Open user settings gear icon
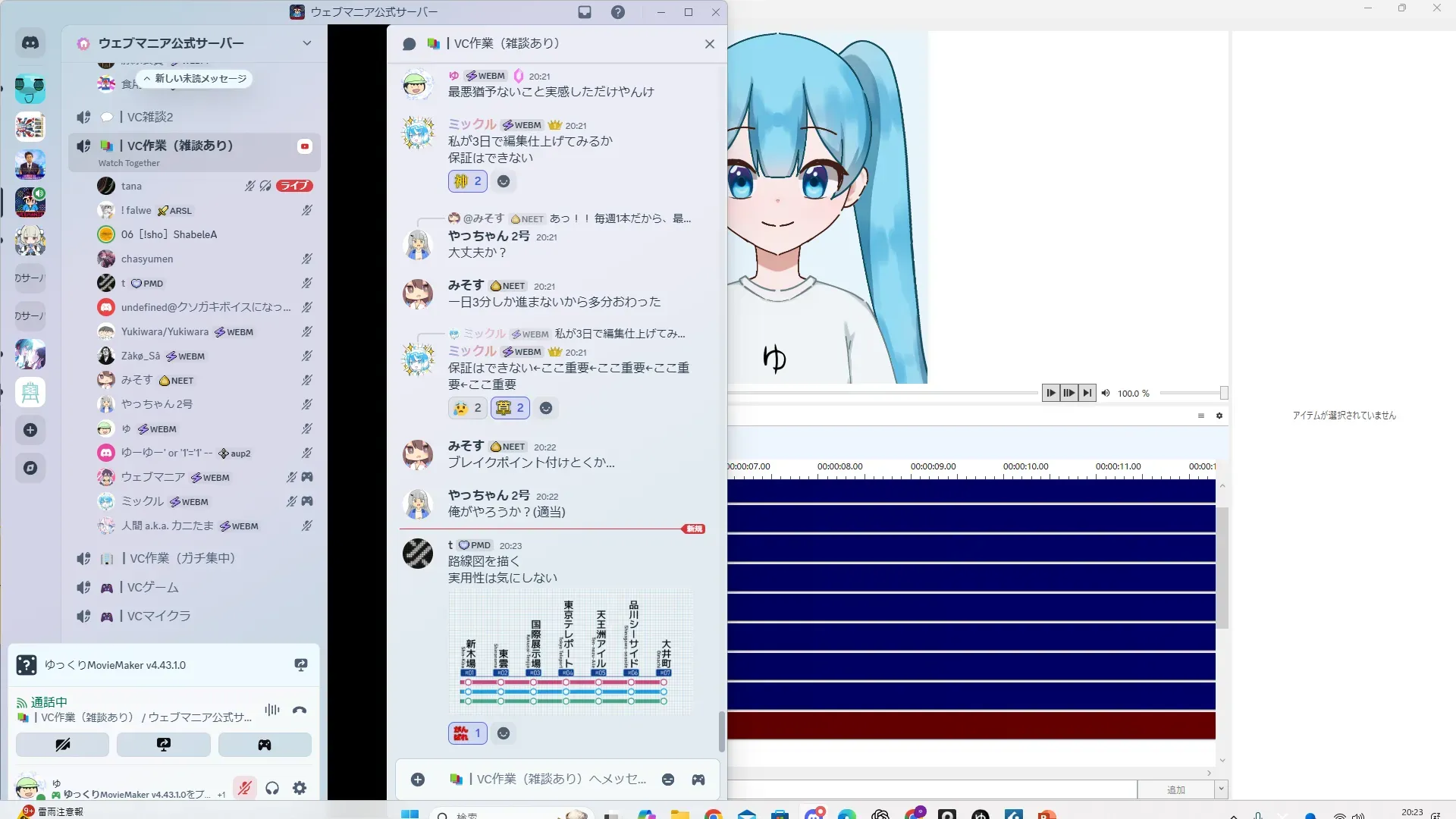The width and height of the screenshot is (1456, 819). click(x=300, y=789)
